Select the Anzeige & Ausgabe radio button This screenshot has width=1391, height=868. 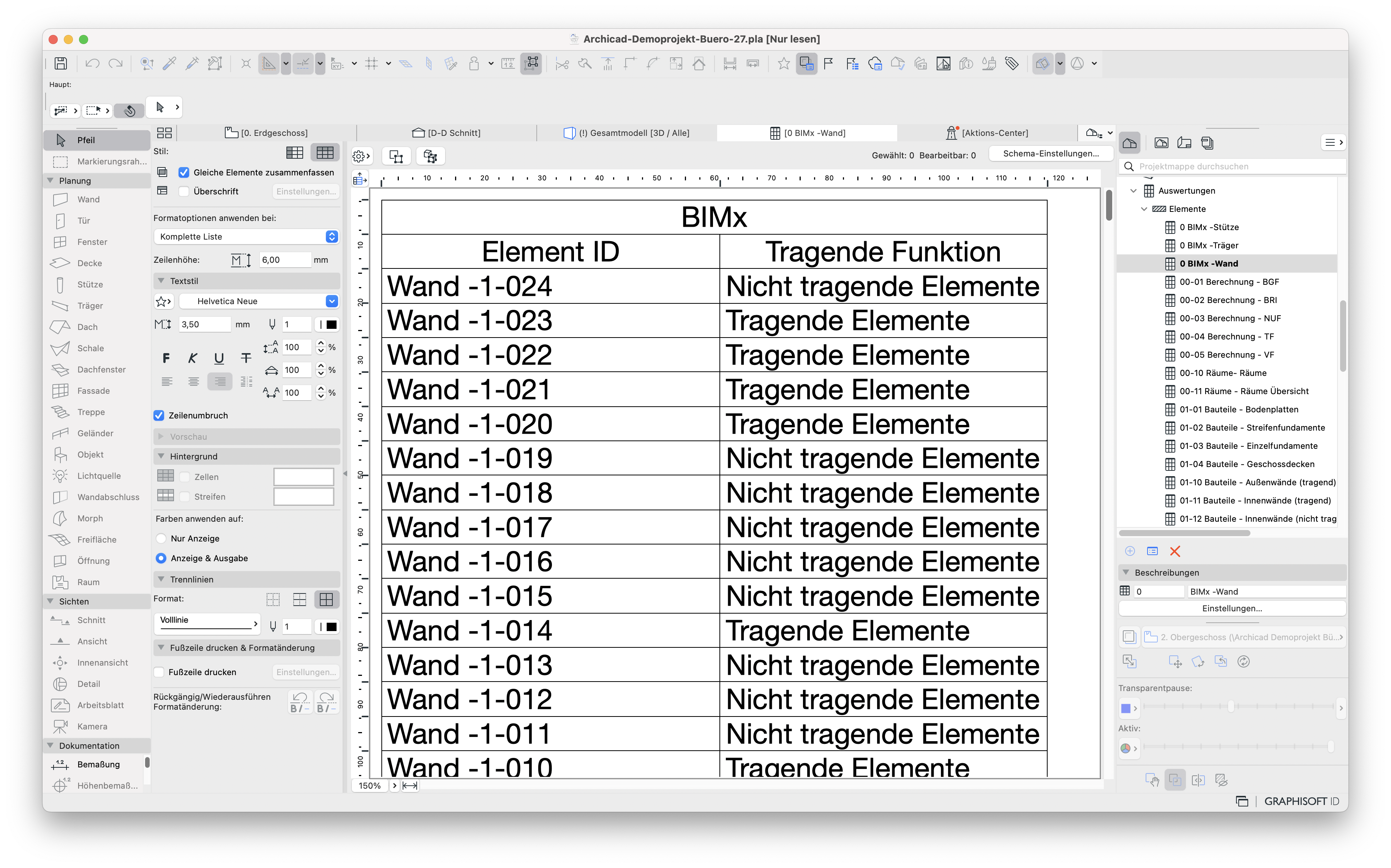(161, 558)
